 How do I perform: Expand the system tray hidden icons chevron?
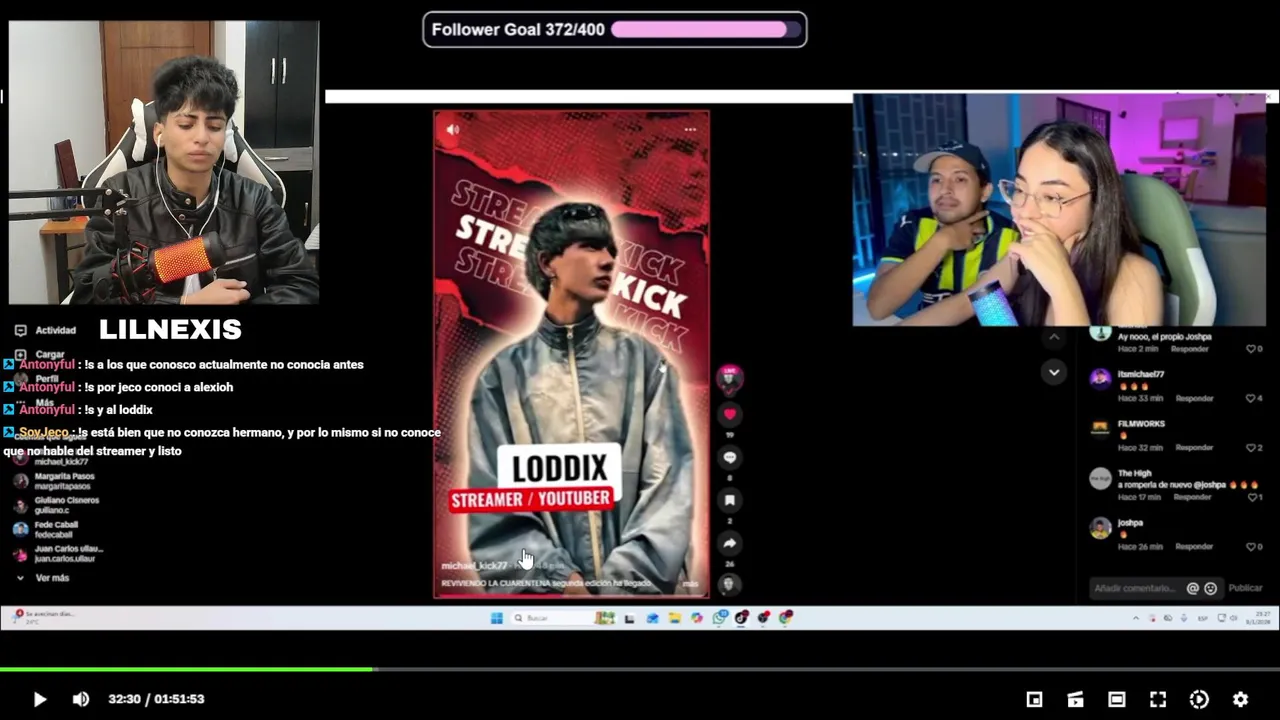tap(1135, 618)
